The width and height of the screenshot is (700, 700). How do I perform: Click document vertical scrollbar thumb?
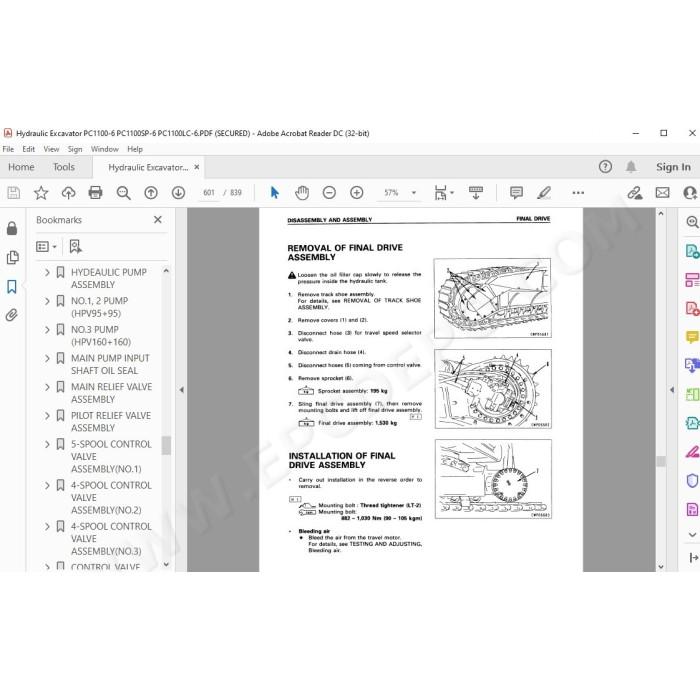[x=661, y=461]
